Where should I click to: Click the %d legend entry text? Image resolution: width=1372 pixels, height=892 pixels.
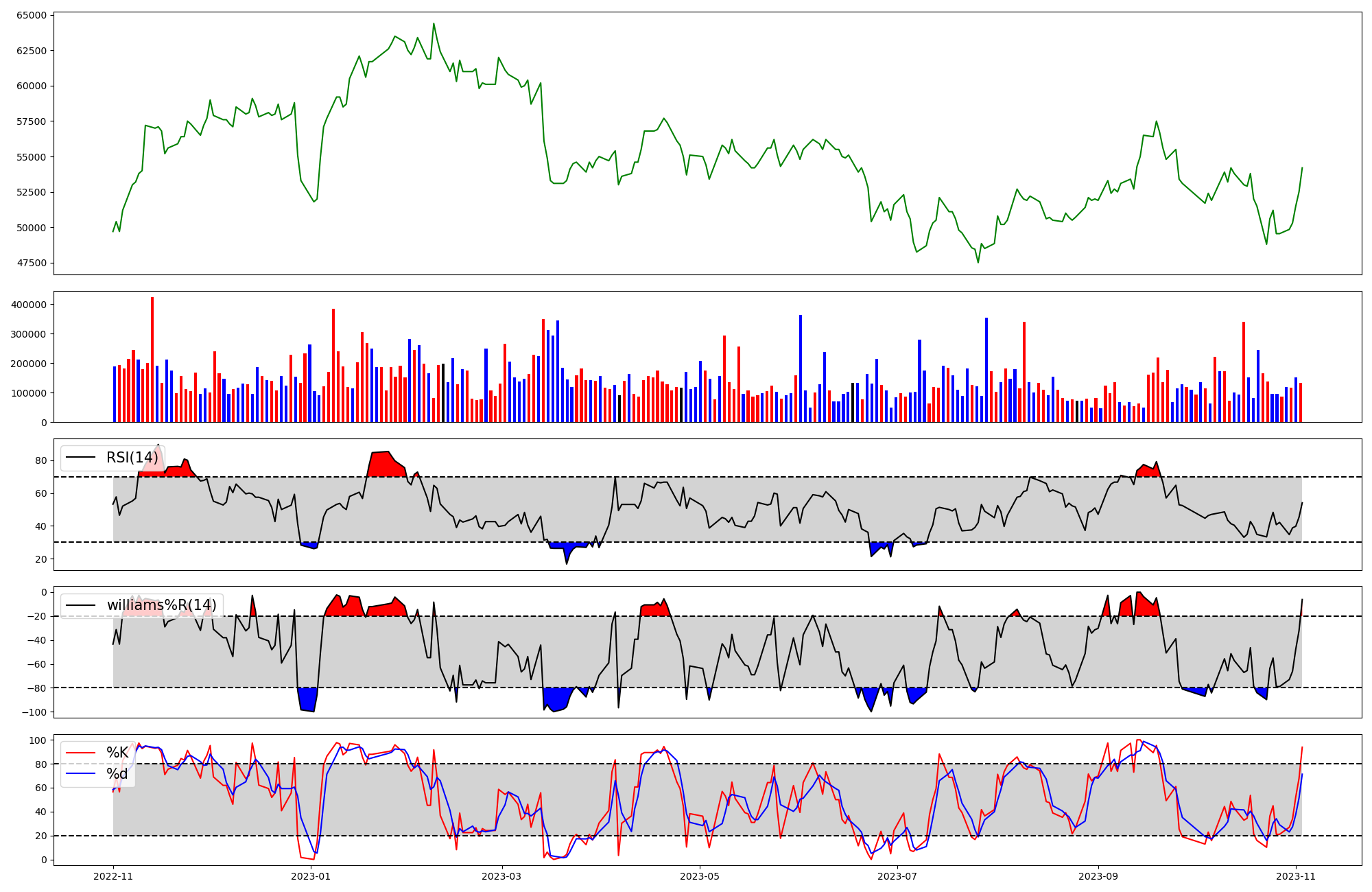pyautogui.click(x=117, y=774)
